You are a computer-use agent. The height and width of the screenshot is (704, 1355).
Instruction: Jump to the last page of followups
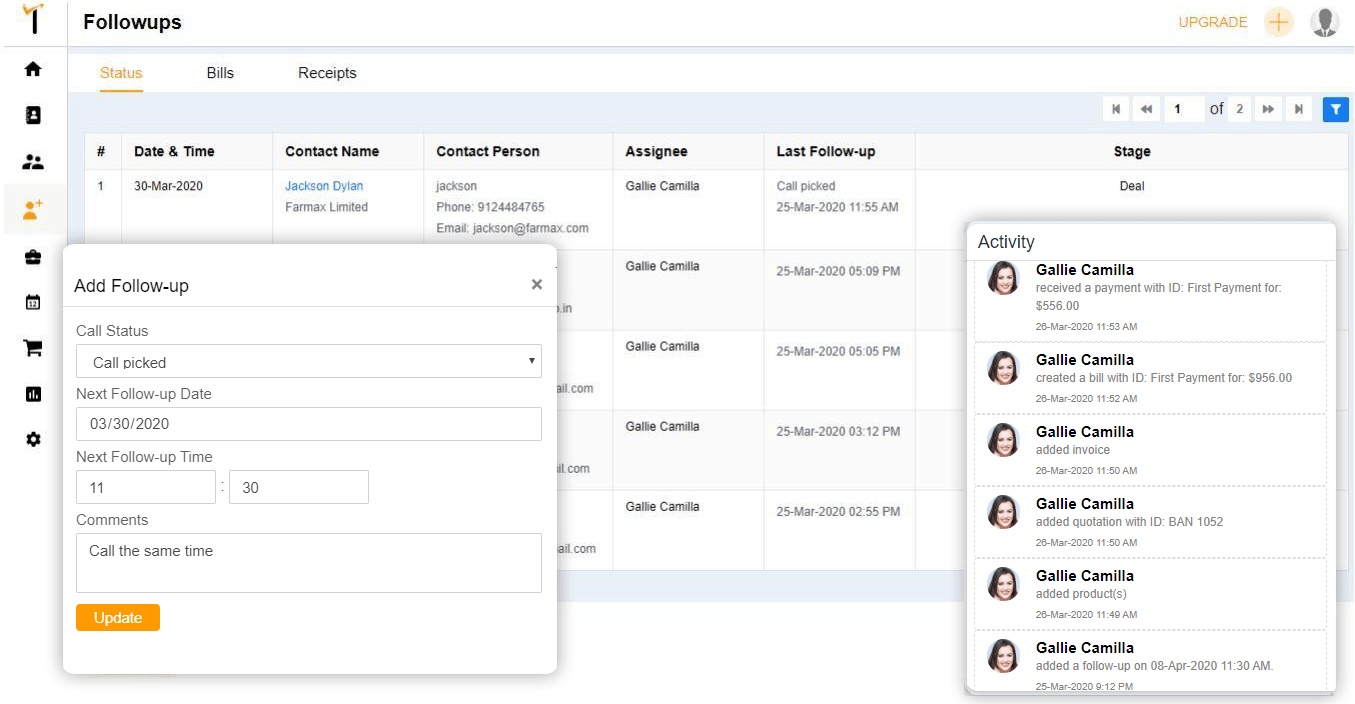pos(1298,109)
